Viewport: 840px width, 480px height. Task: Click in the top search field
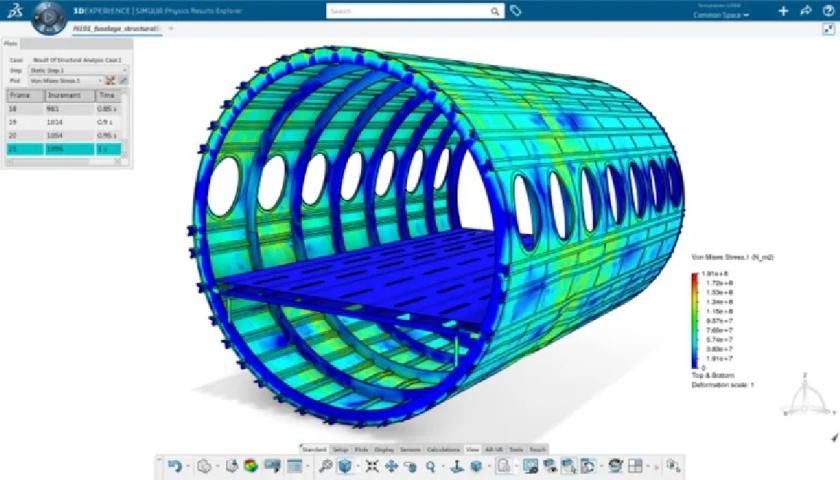408,11
